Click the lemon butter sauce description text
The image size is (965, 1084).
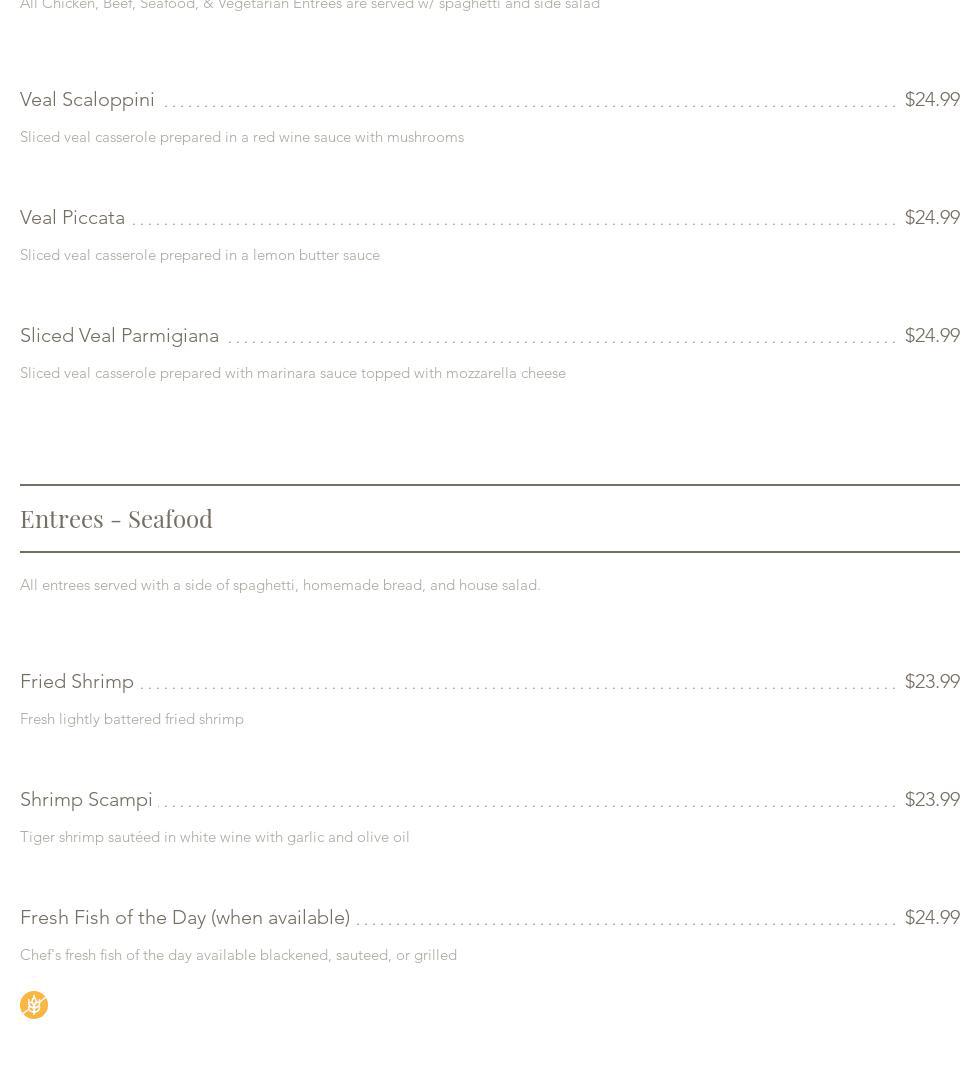(x=200, y=256)
